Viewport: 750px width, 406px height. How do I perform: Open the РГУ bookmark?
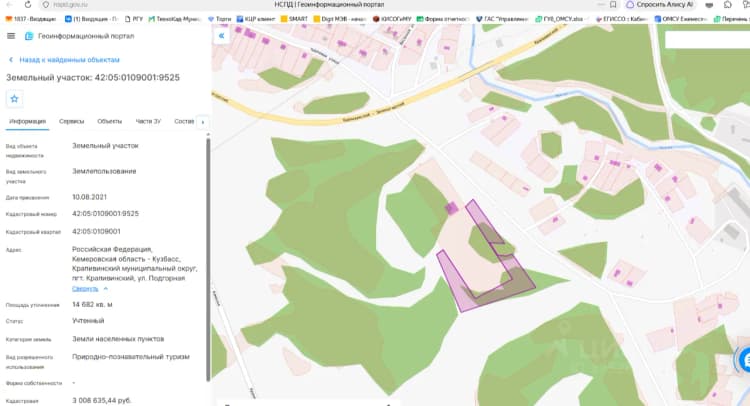(133, 19)
